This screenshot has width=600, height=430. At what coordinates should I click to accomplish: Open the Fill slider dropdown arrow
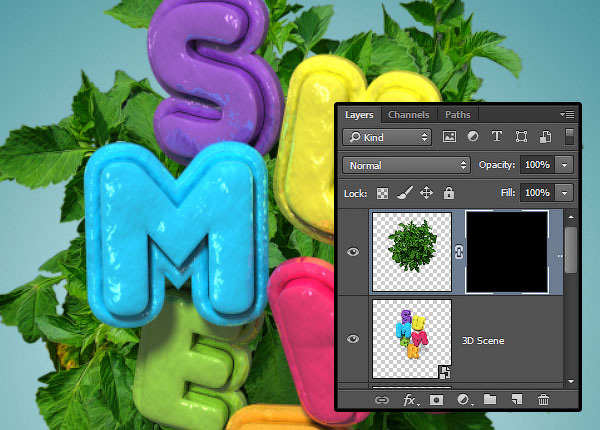pyautogui.click(x=564, y=193)
